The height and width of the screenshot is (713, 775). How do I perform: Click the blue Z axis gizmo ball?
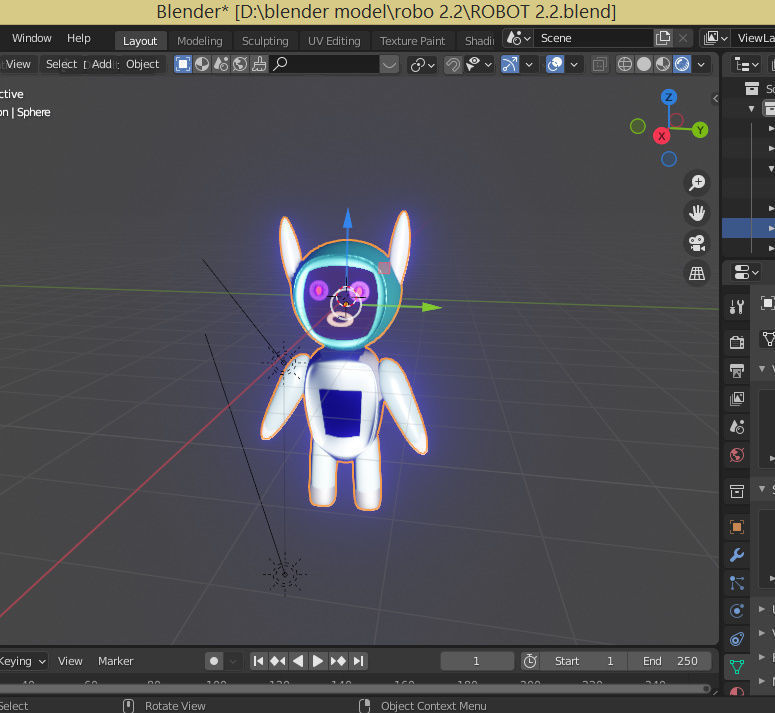(x=669, y=97)
